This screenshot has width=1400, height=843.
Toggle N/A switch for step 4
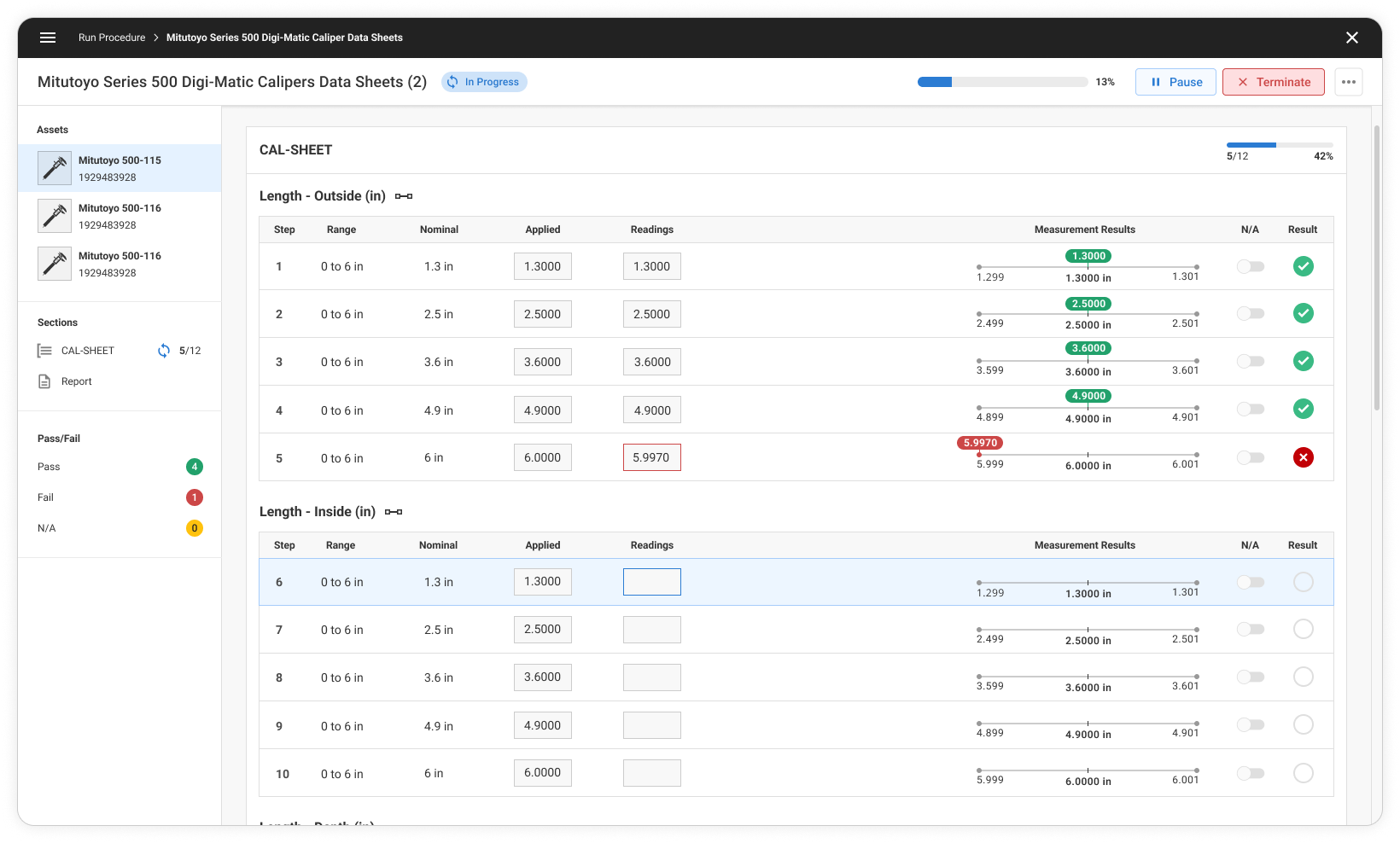point(1251,410)
